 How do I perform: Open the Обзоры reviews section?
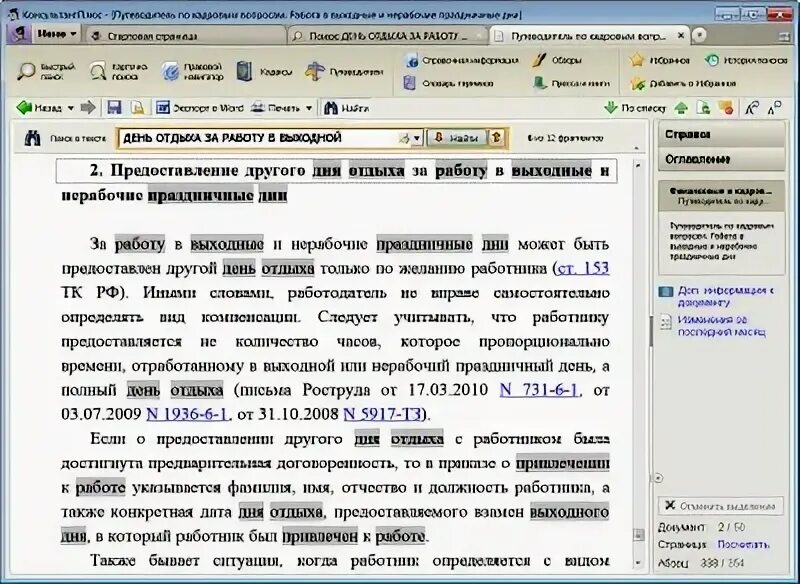tap(557, 60)
